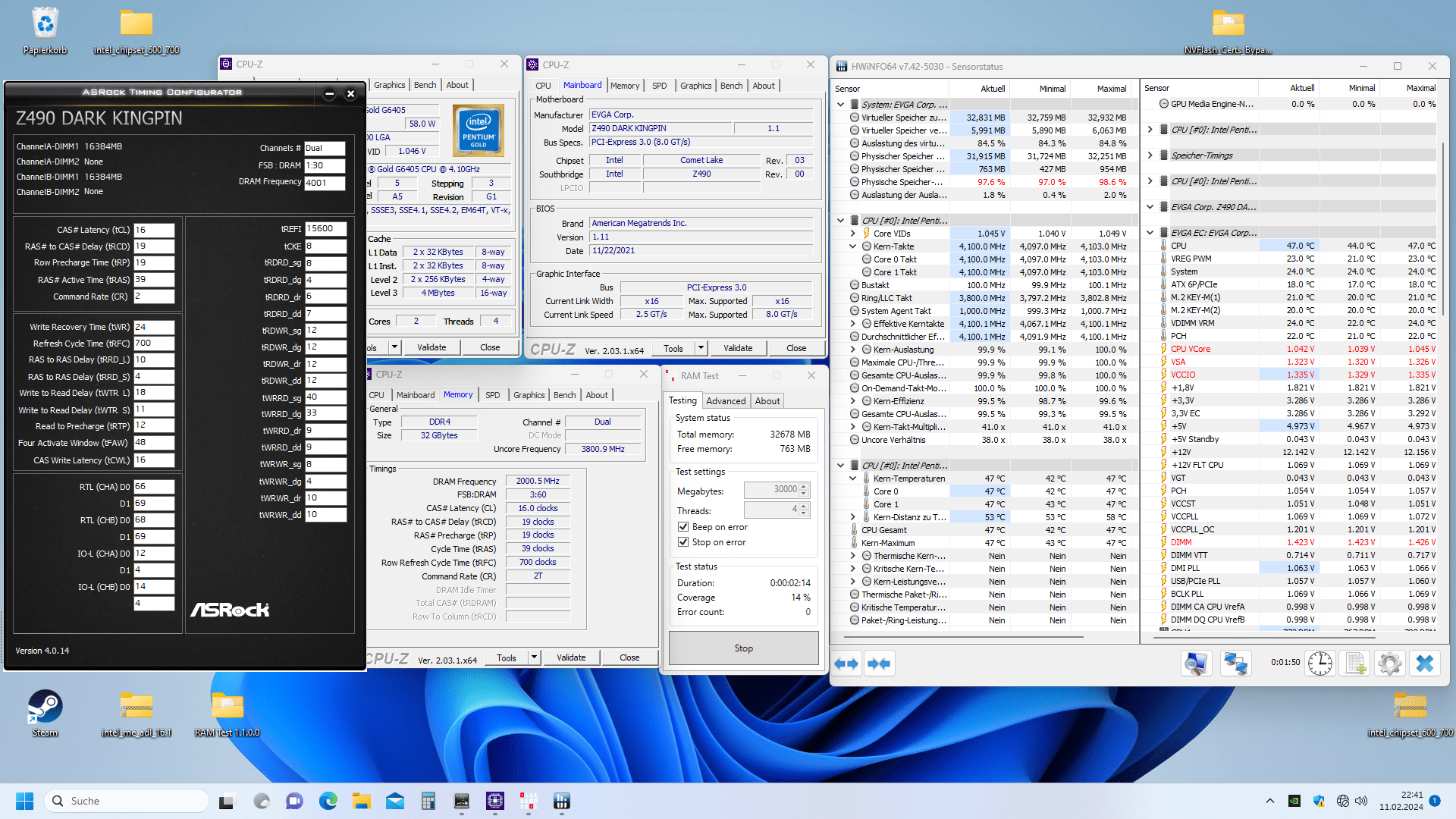Open Papierkorb recycle bin on desktop
Viewport: 1456px width, 819px height.
coord(45,31)
